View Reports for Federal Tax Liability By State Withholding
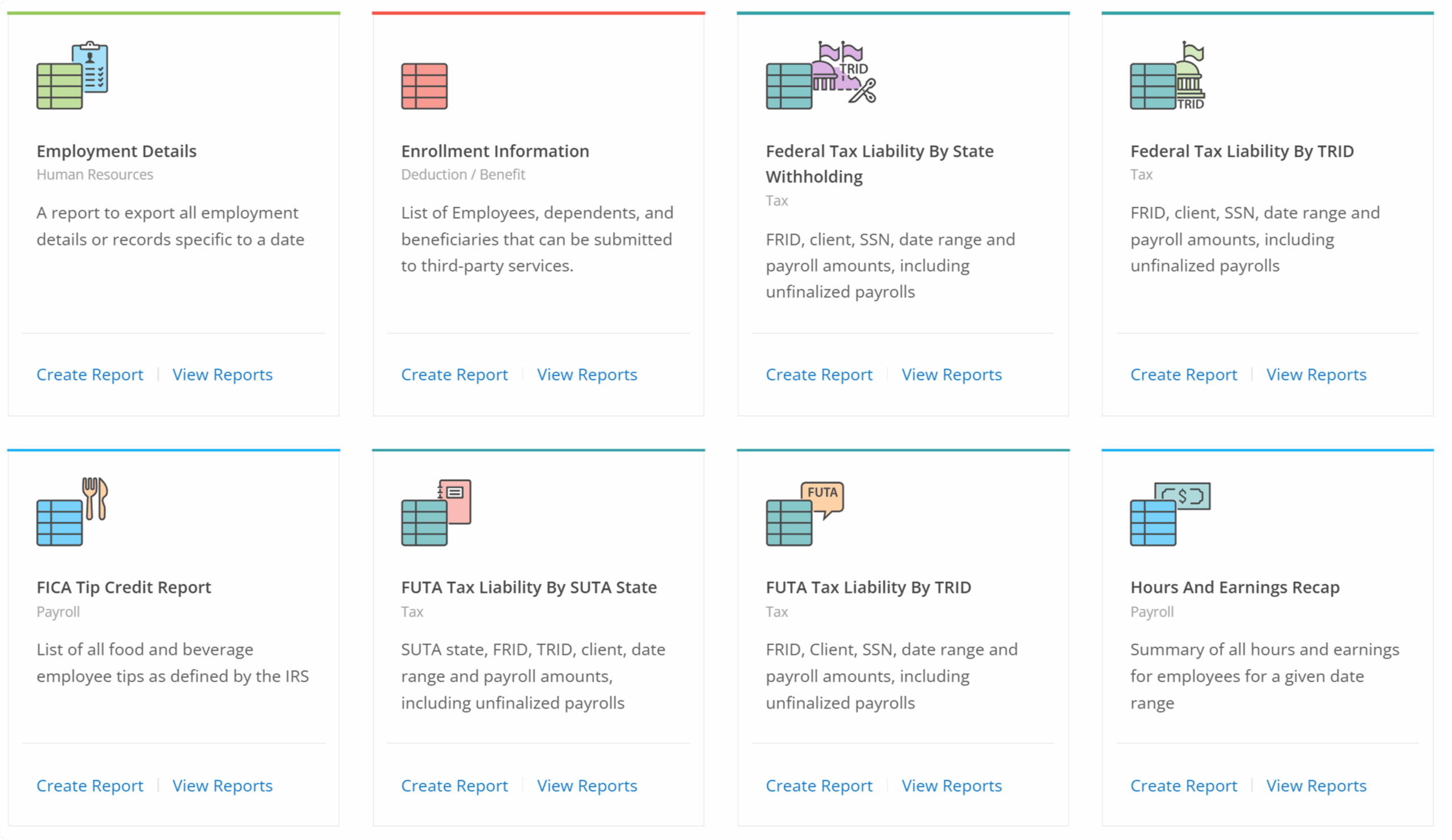 tap(951, 374)
